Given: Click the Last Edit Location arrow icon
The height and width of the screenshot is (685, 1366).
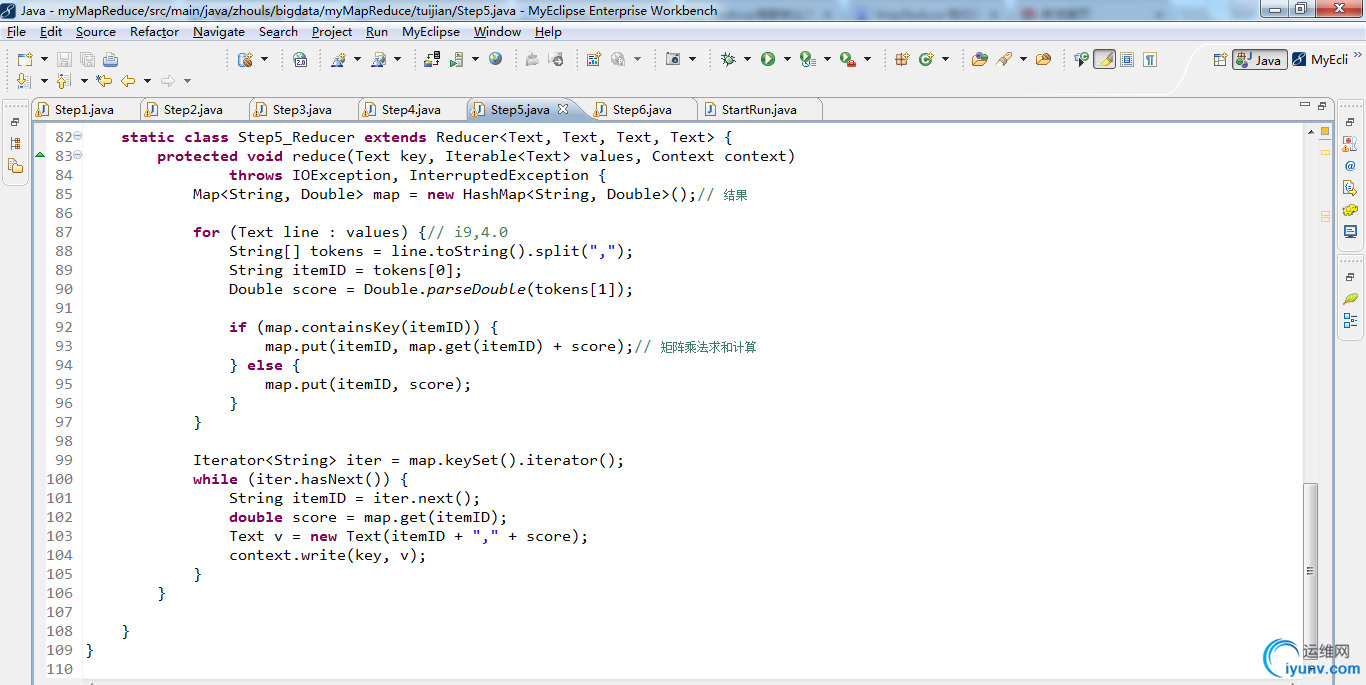Looking at the screenshot, I should pos(104,81).
